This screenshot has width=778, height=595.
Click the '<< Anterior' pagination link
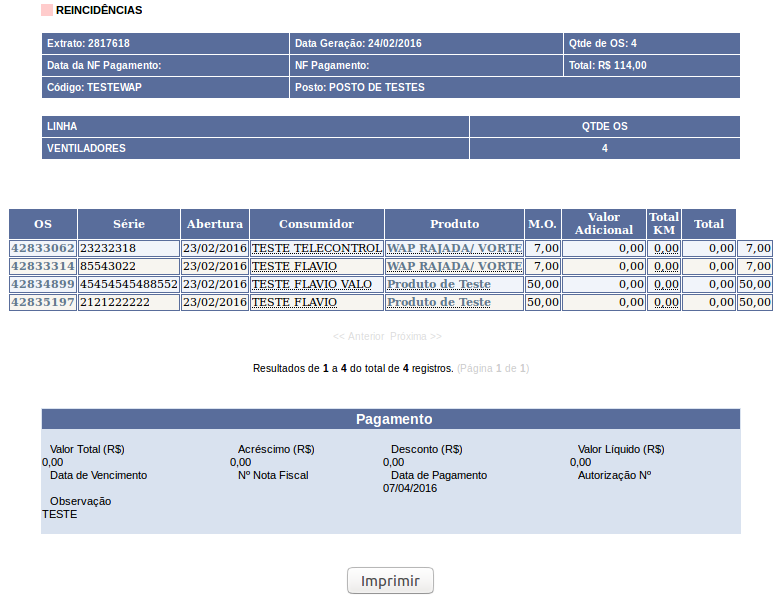[358, 336]
